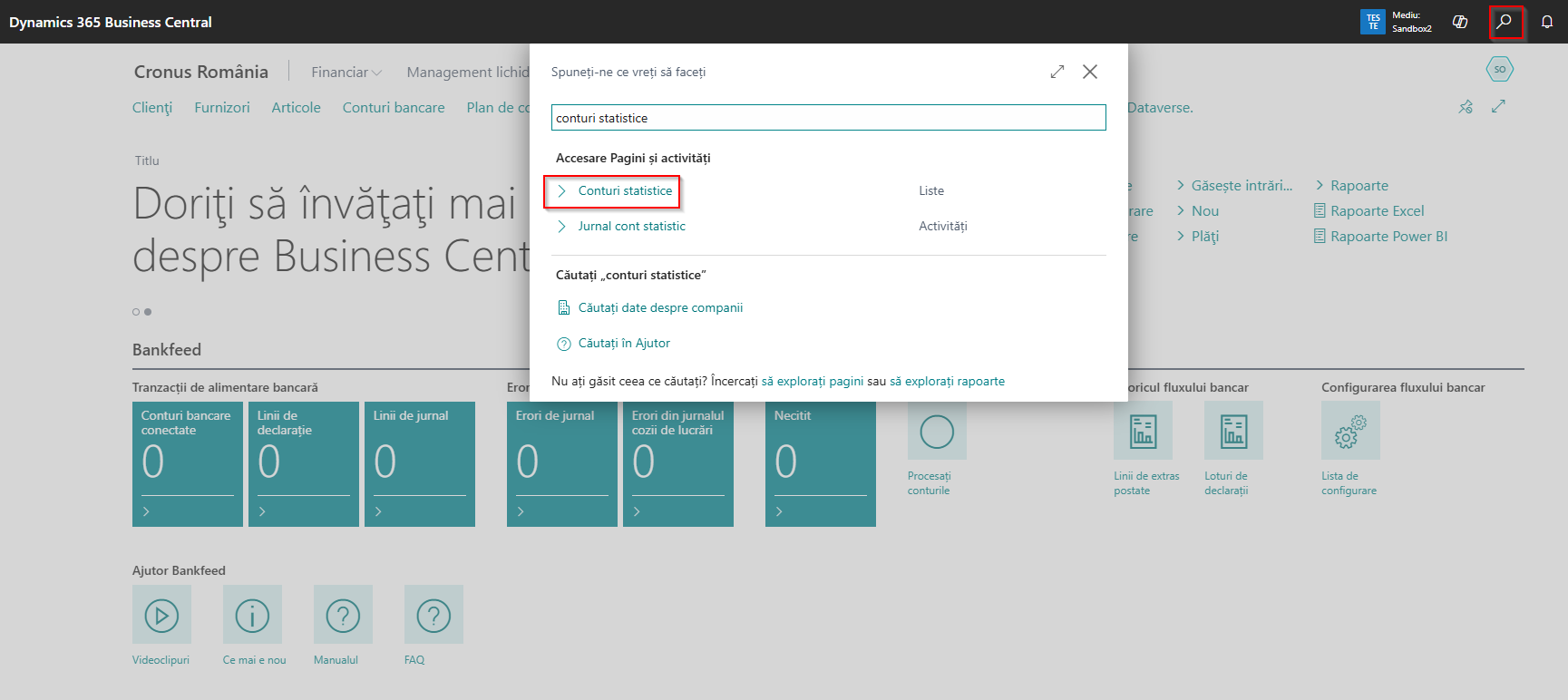
Task: Click the Dynamics 365 Business Central title
Action: [111, 22]
